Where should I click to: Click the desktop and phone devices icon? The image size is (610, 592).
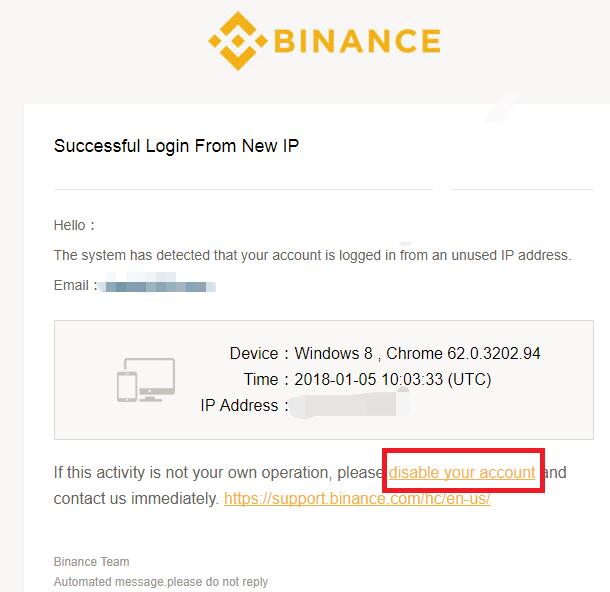[146, 380]
